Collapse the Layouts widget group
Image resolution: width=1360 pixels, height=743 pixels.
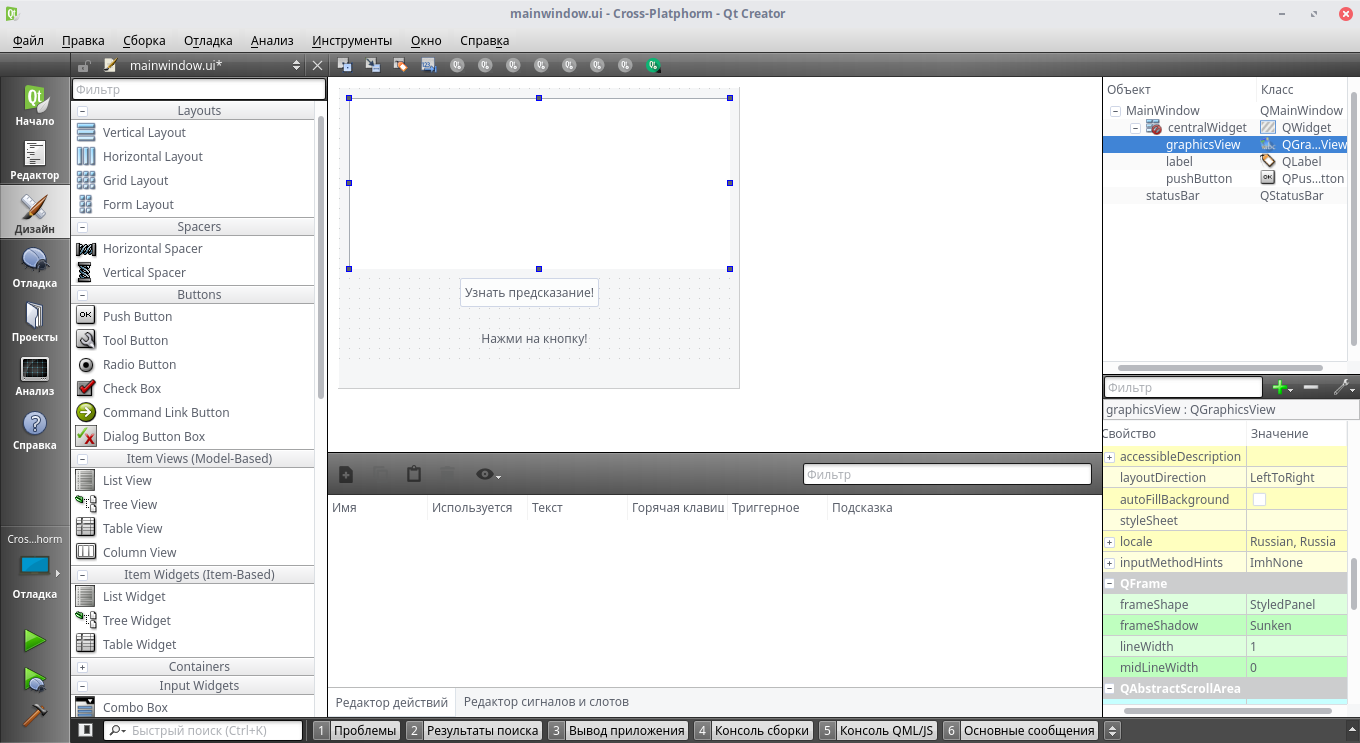82,111
